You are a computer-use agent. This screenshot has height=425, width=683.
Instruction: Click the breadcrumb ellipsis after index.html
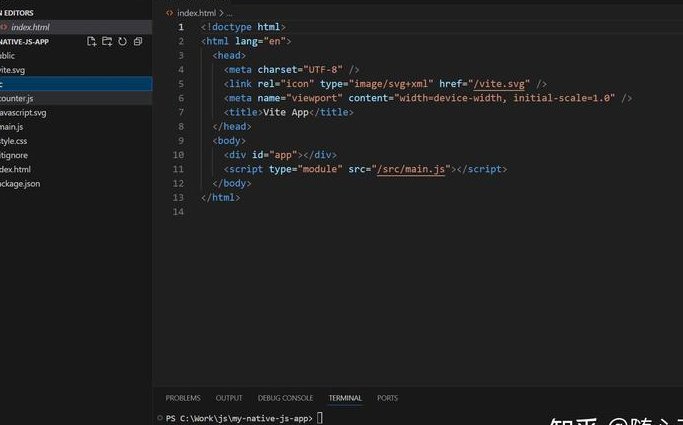(230, 13)
